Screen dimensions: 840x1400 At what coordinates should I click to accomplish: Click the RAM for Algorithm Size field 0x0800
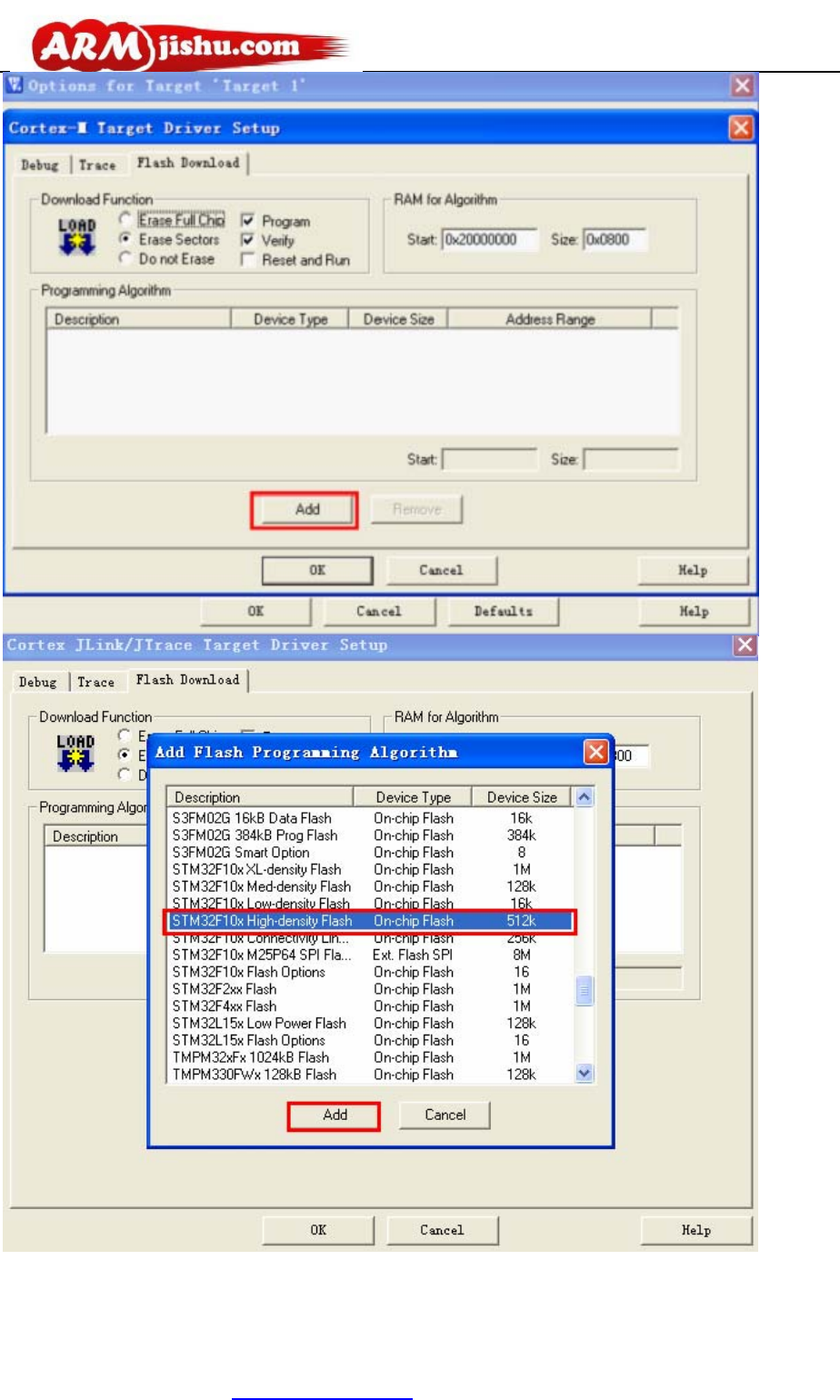click(x=615, y=240)
